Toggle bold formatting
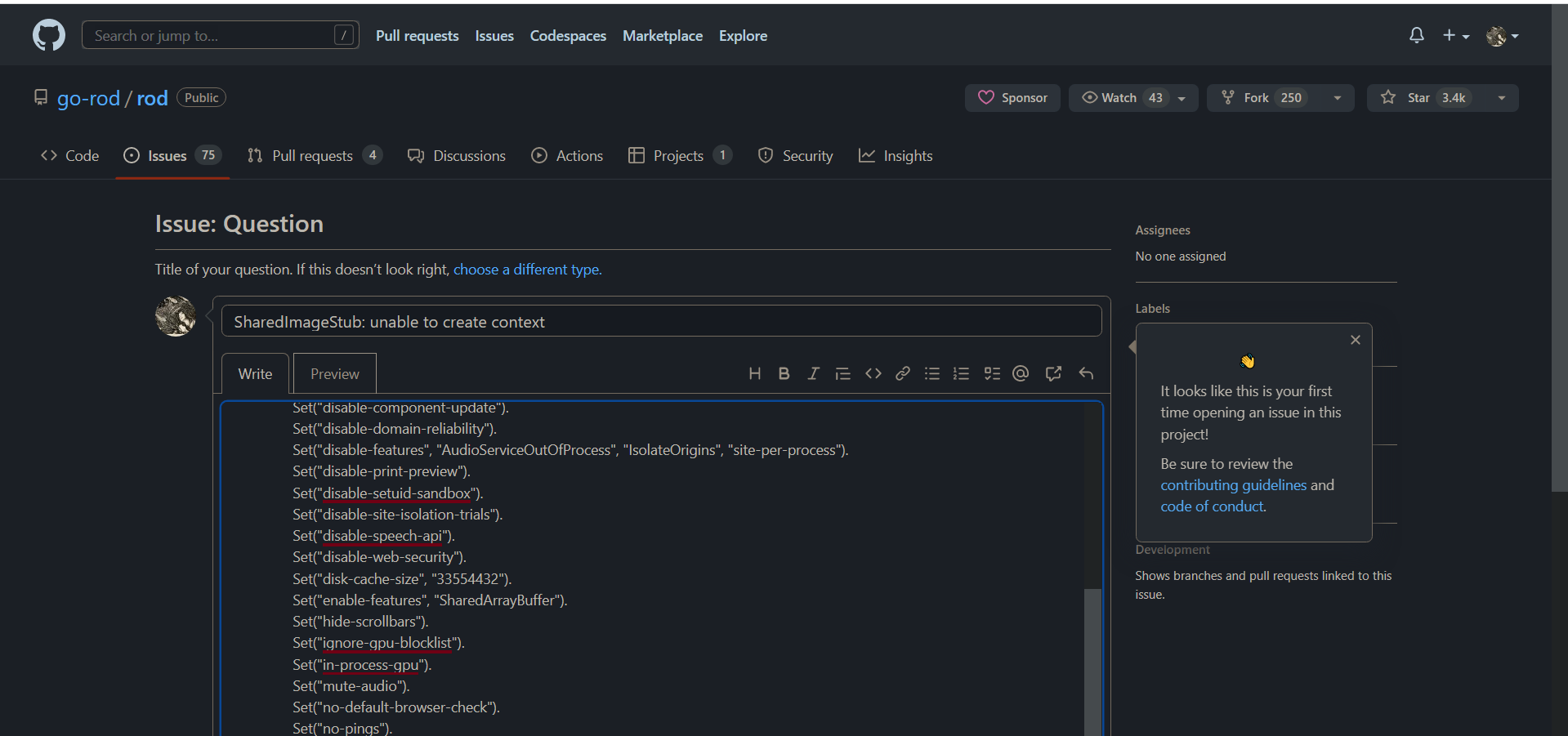The width and height of the screenshot is (1568, 736). [784, 373]
